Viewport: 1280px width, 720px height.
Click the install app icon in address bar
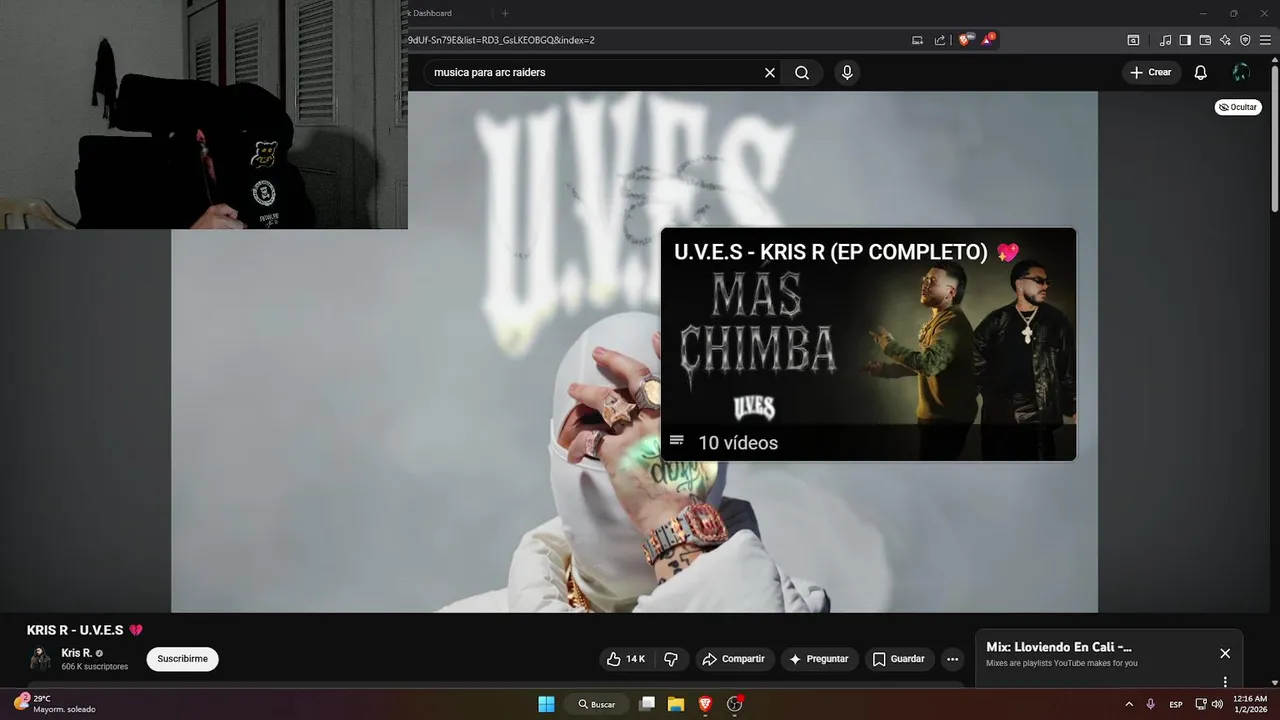coord(917,40)
